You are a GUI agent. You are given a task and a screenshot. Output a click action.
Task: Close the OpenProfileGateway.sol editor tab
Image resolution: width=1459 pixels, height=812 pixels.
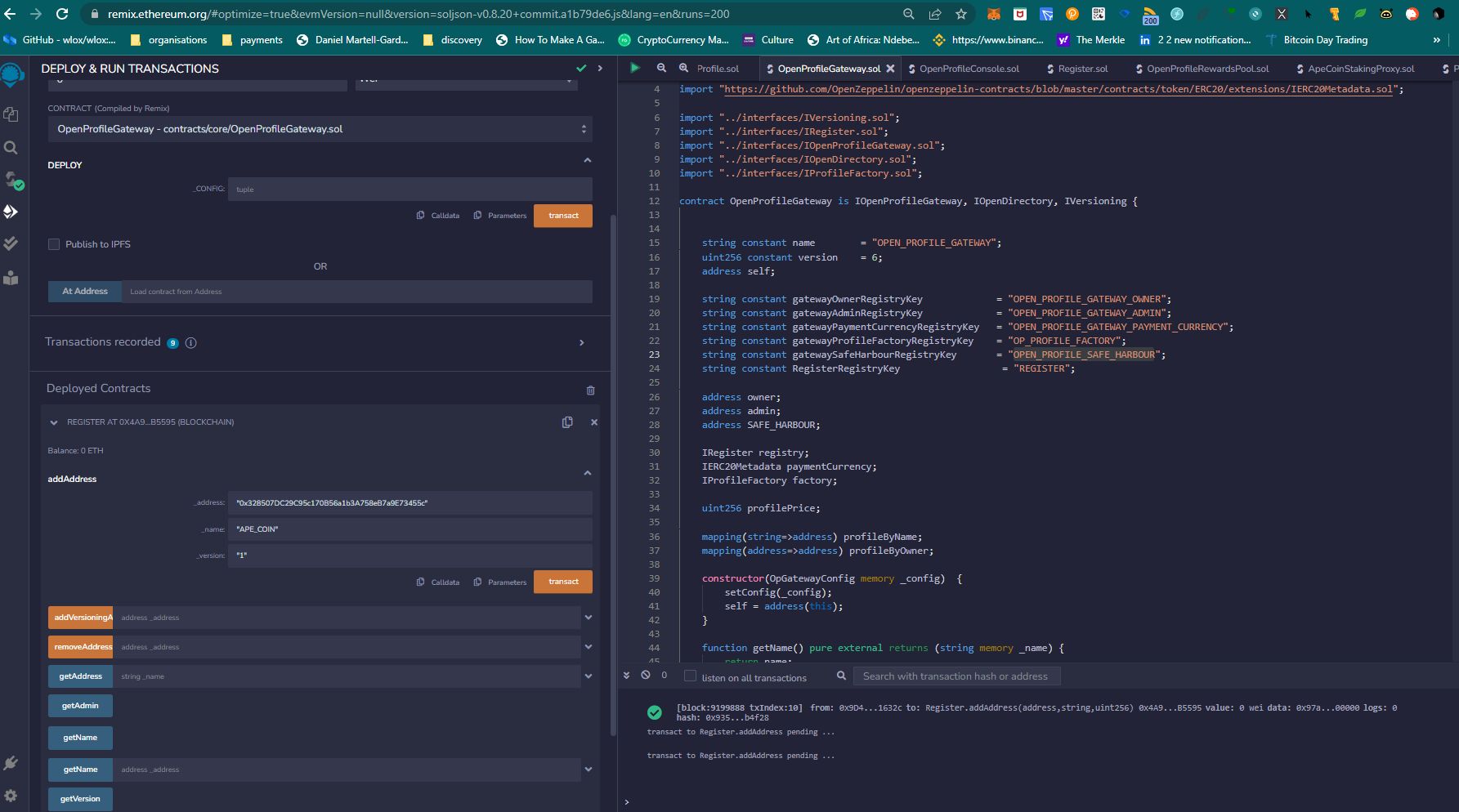coord(890,69)
